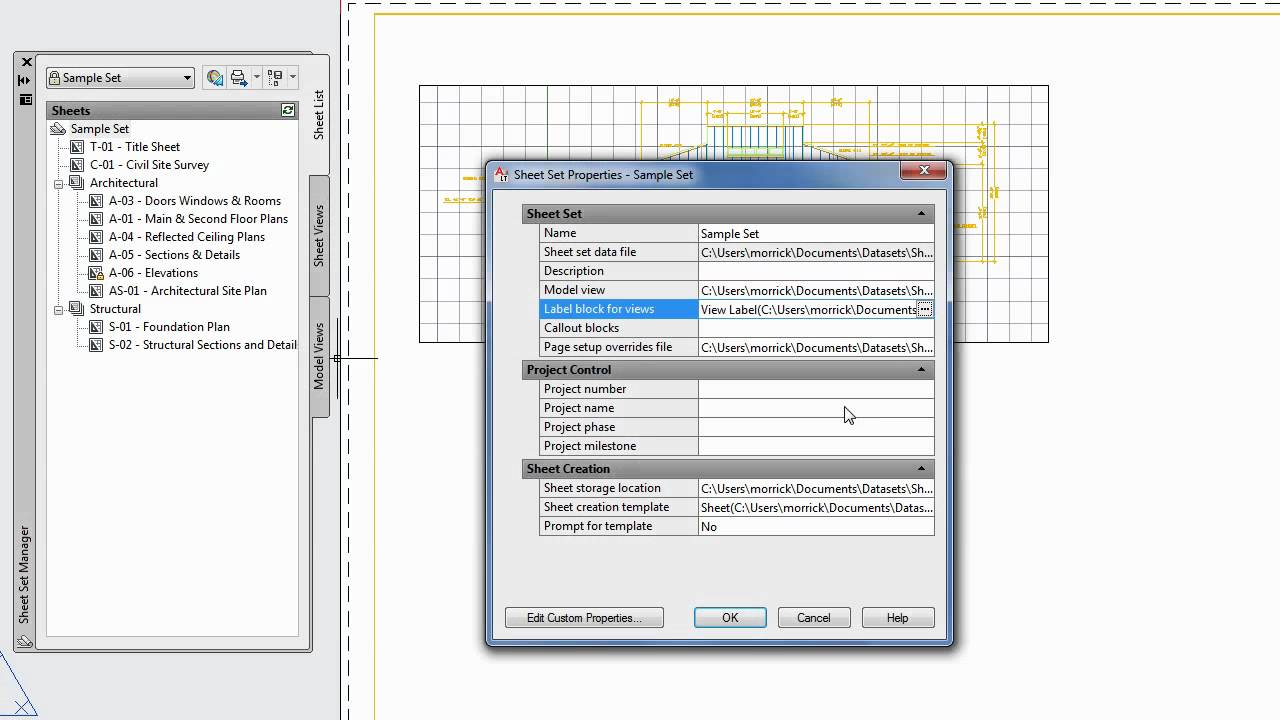Click the AutoCAD icon in the dialog title bar
Image resolution: width=1280 pixels, height=720 pixels.
coord(502,174)
